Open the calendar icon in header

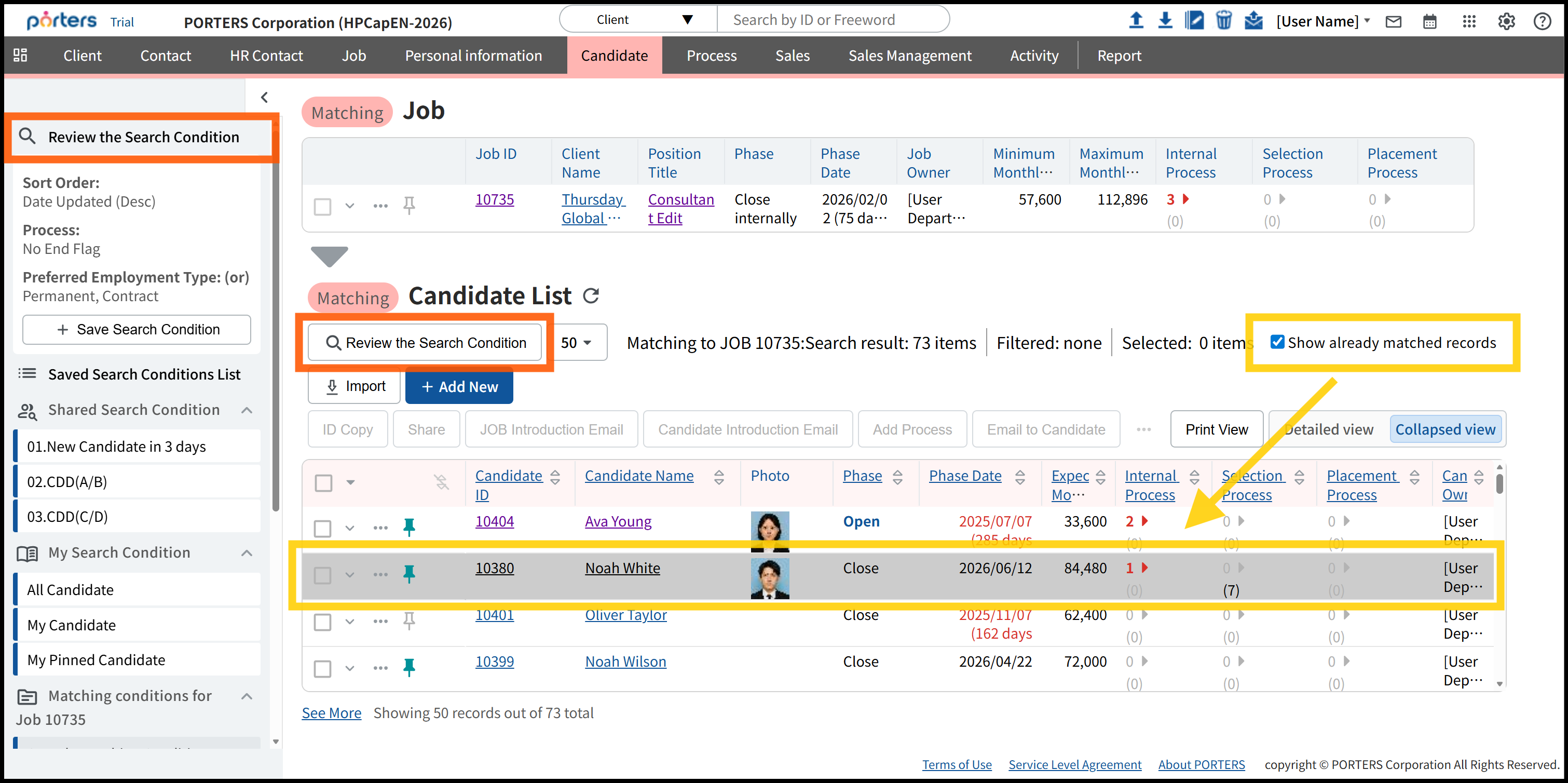click(x=1430, y=22)
